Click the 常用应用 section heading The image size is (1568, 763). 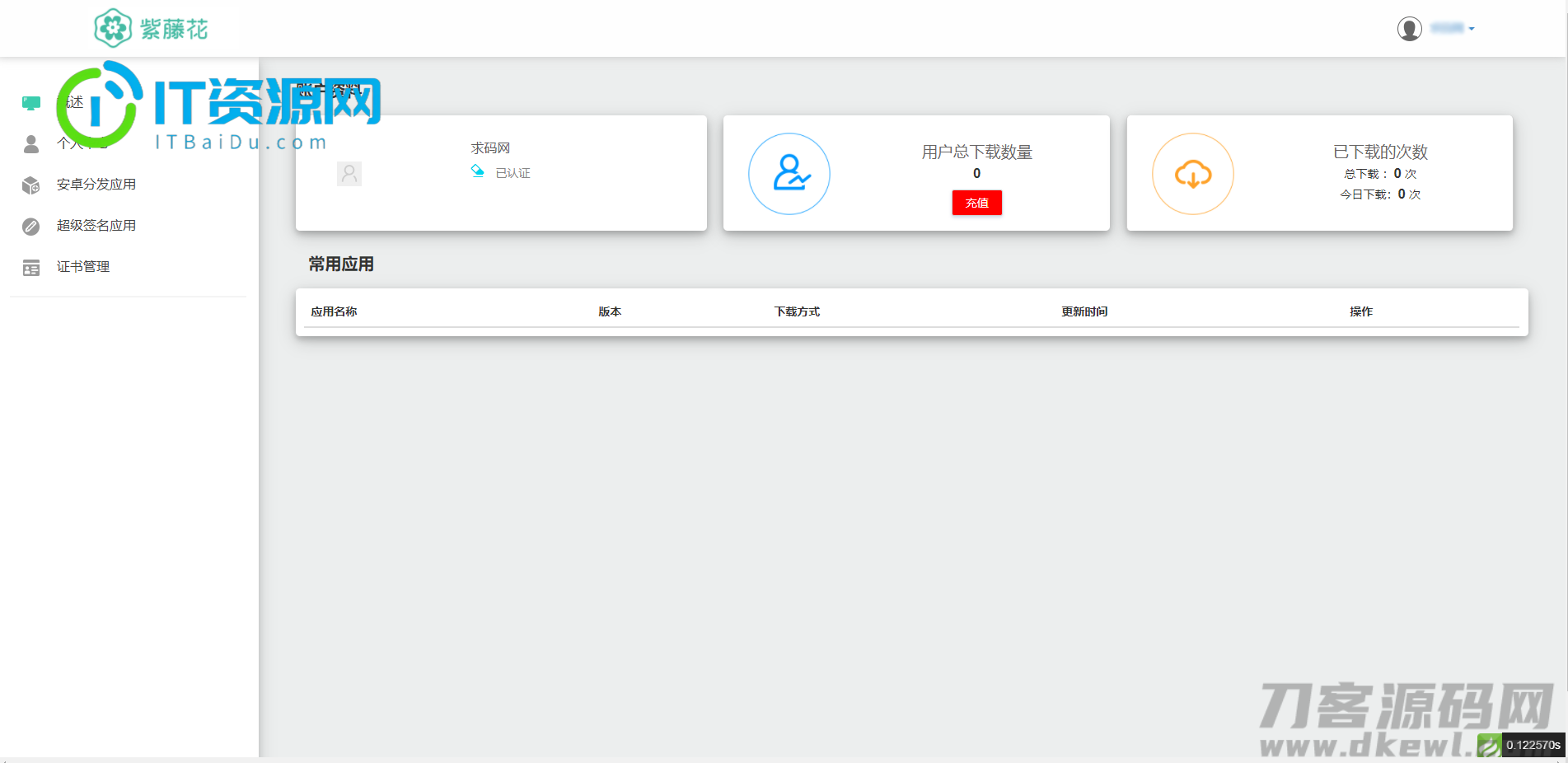click(341, 264)
